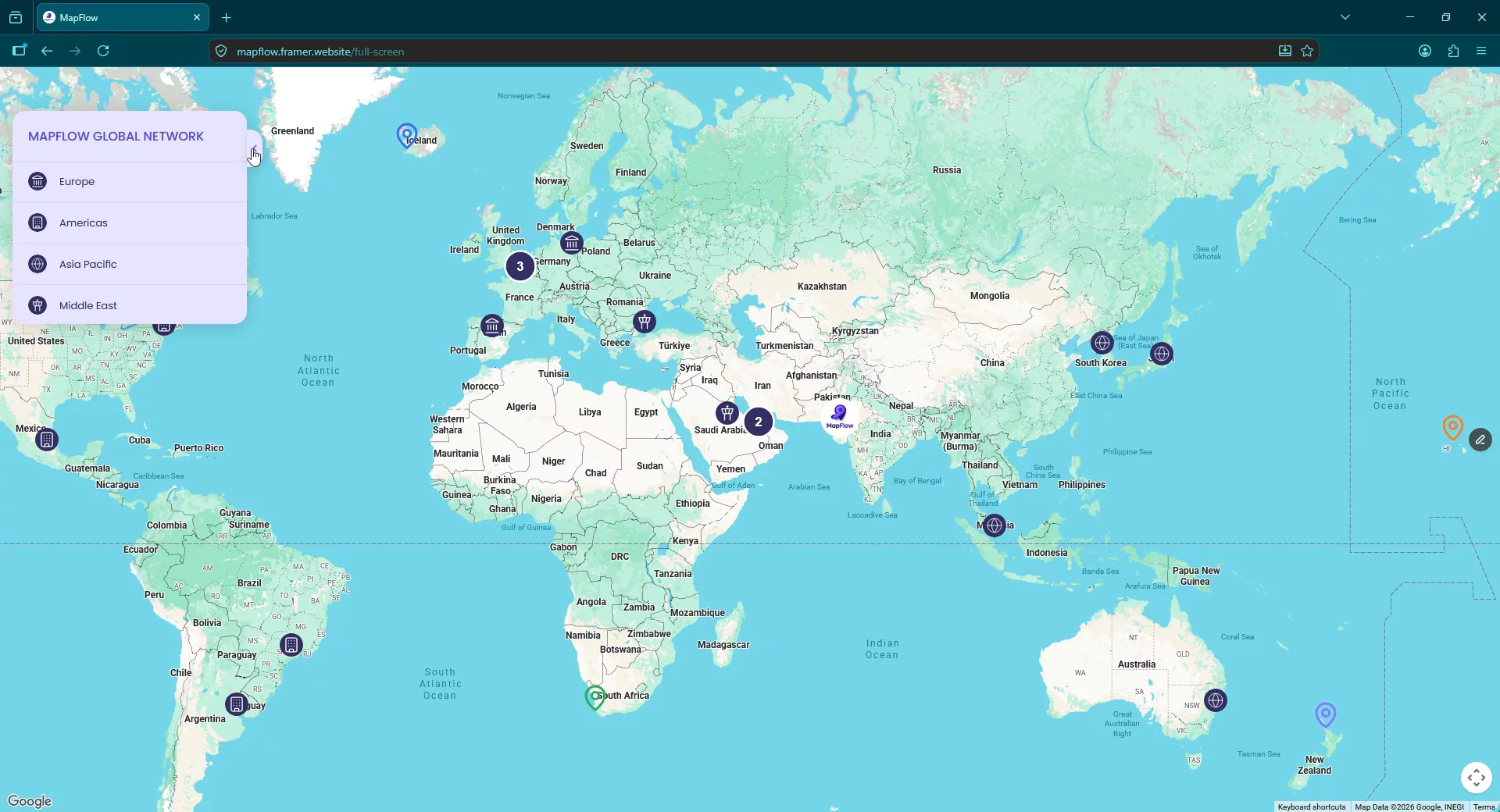
Task: Open Keyboard shortcuts link
Action: pos(1312,807)
